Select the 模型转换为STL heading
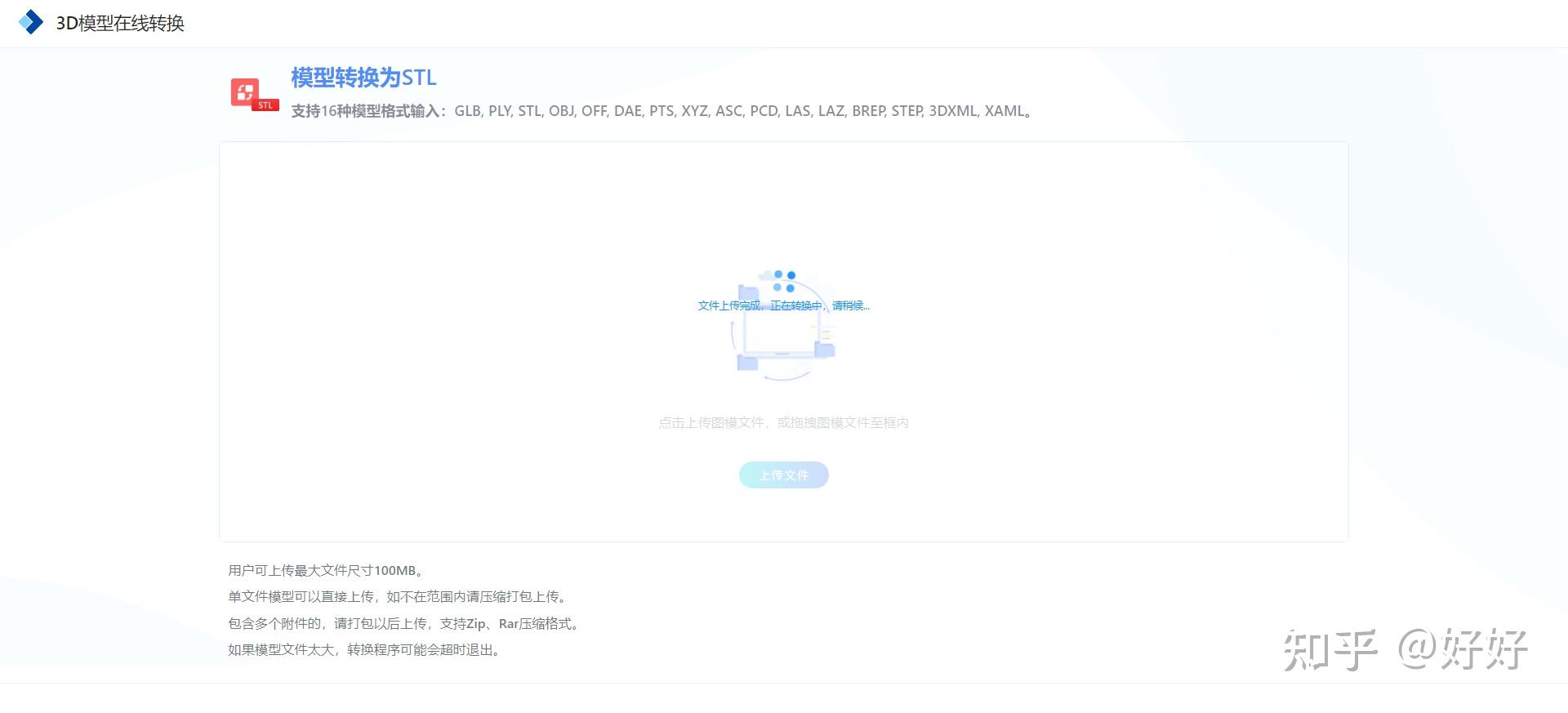1568x713 pixels. 363,78
